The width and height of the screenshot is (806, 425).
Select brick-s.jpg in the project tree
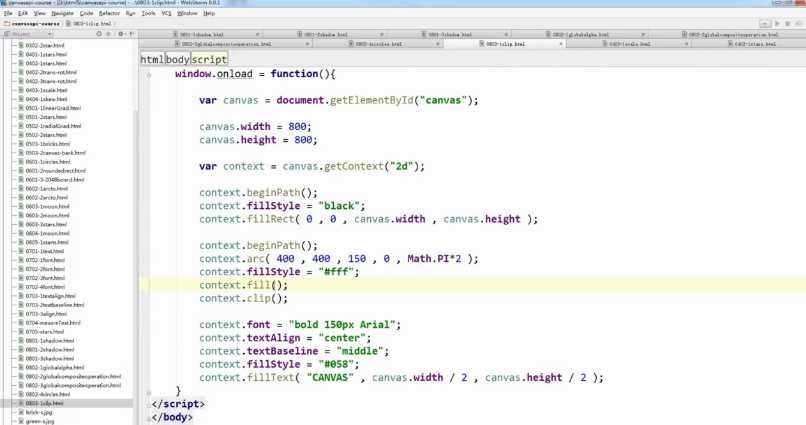tap(39, 412)
